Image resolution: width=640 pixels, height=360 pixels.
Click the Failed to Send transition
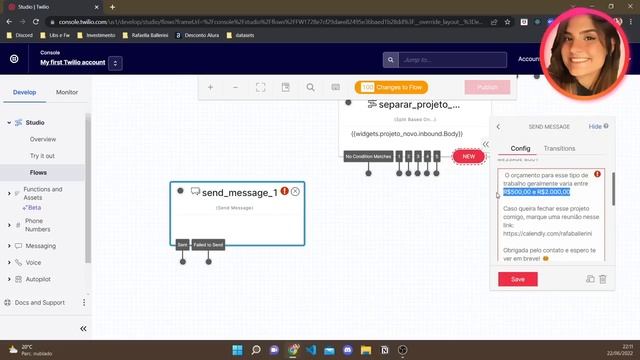point(208,245)
